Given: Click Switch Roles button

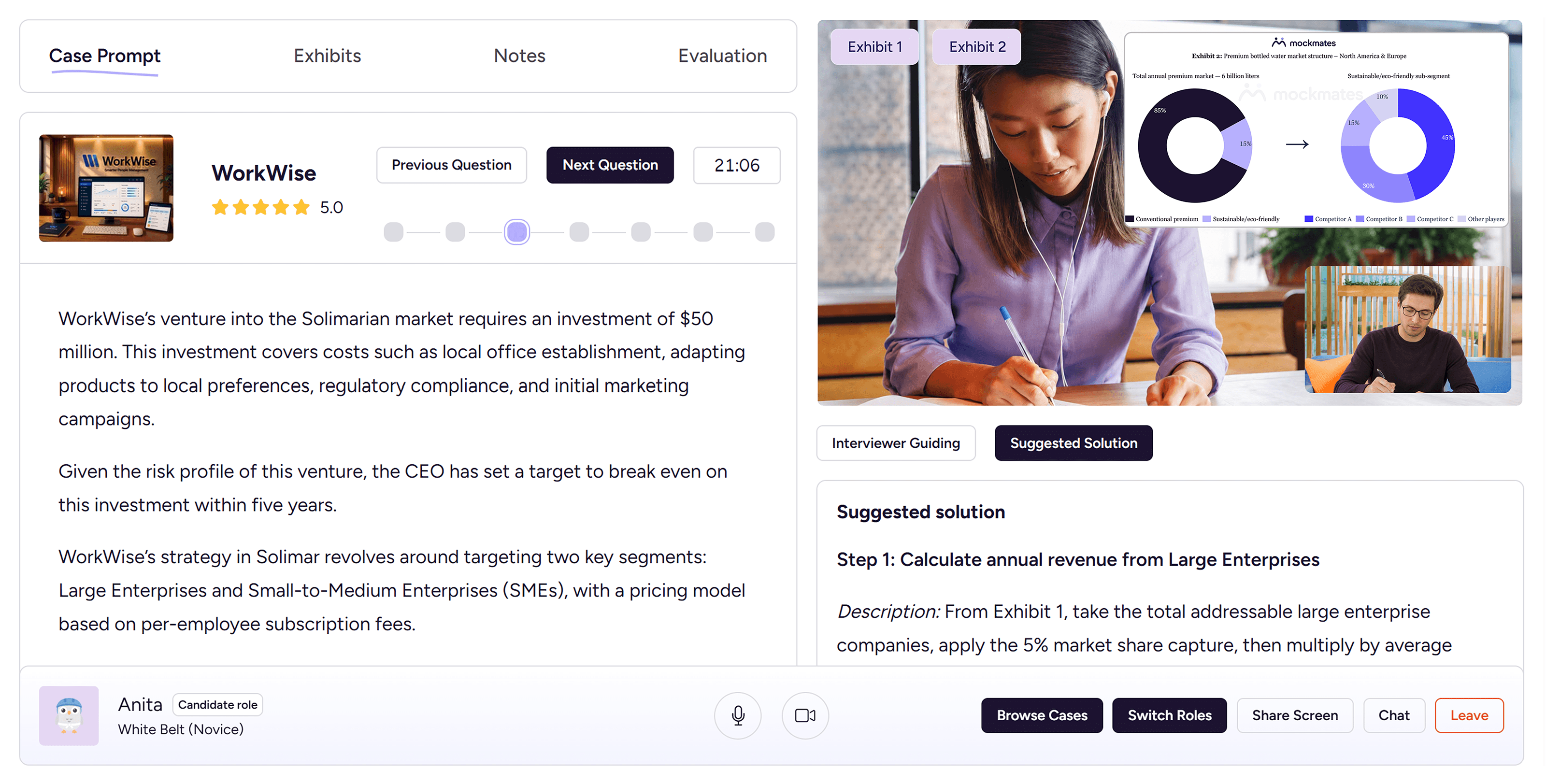Looking at the screenshot, I should 1169,715.
